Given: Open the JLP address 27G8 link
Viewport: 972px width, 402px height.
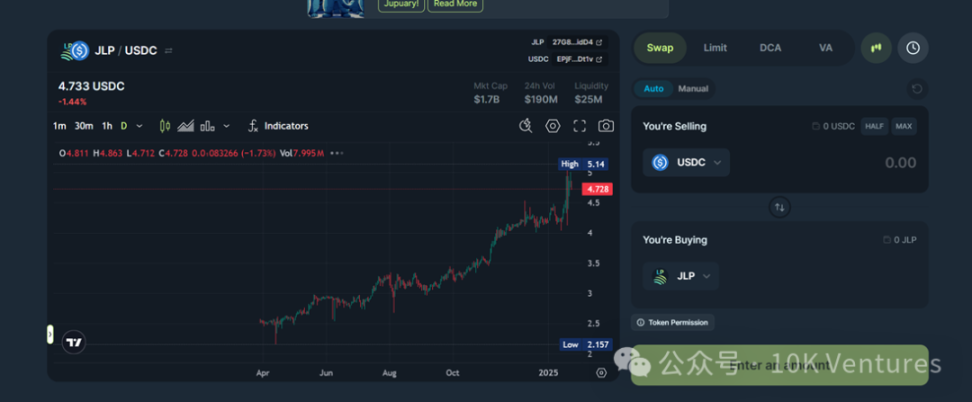Looking at the screenshot, I should click(577, 42).
